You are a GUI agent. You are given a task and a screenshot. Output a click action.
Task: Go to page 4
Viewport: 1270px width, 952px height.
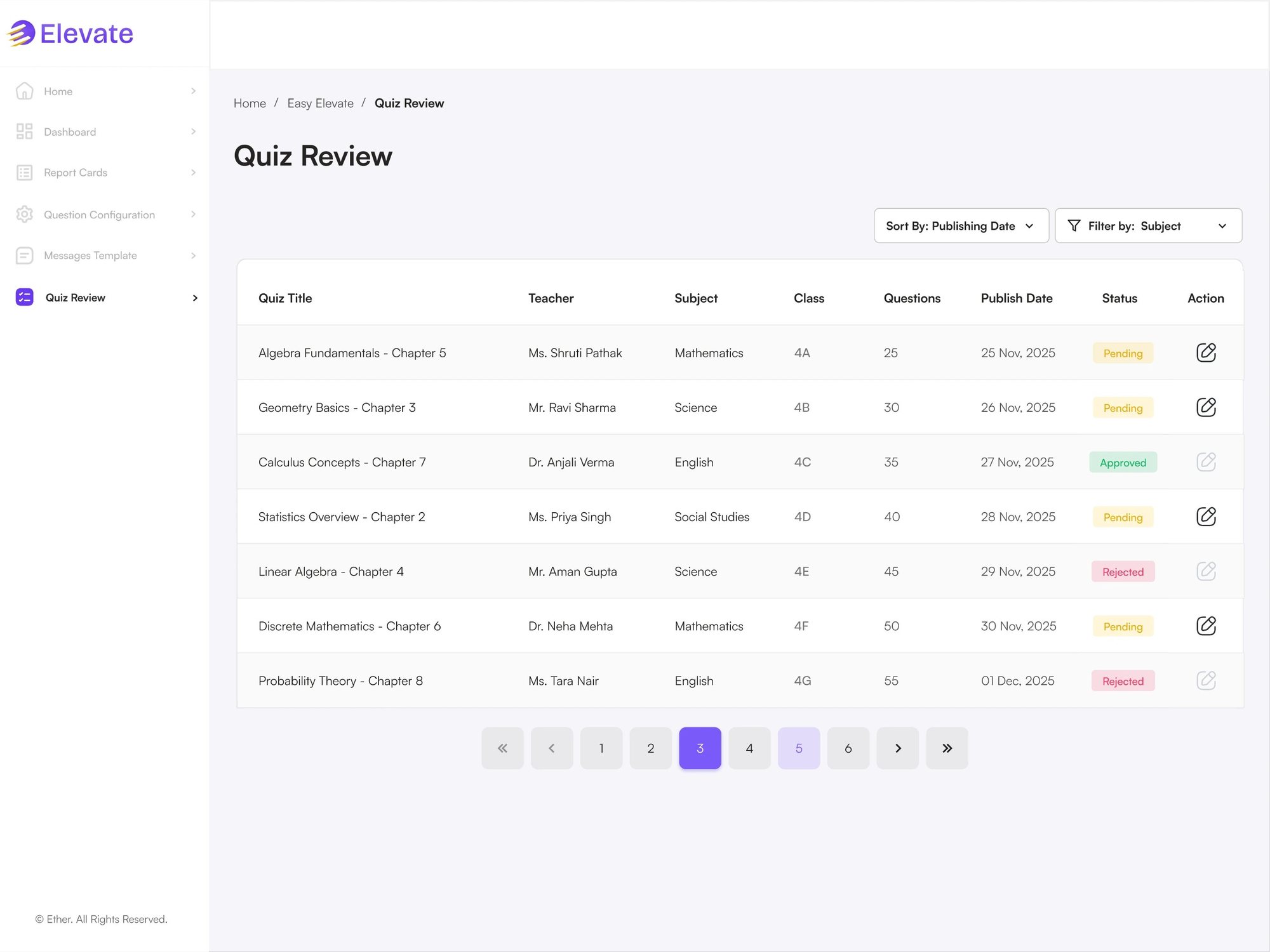click(x=749, y=748)
